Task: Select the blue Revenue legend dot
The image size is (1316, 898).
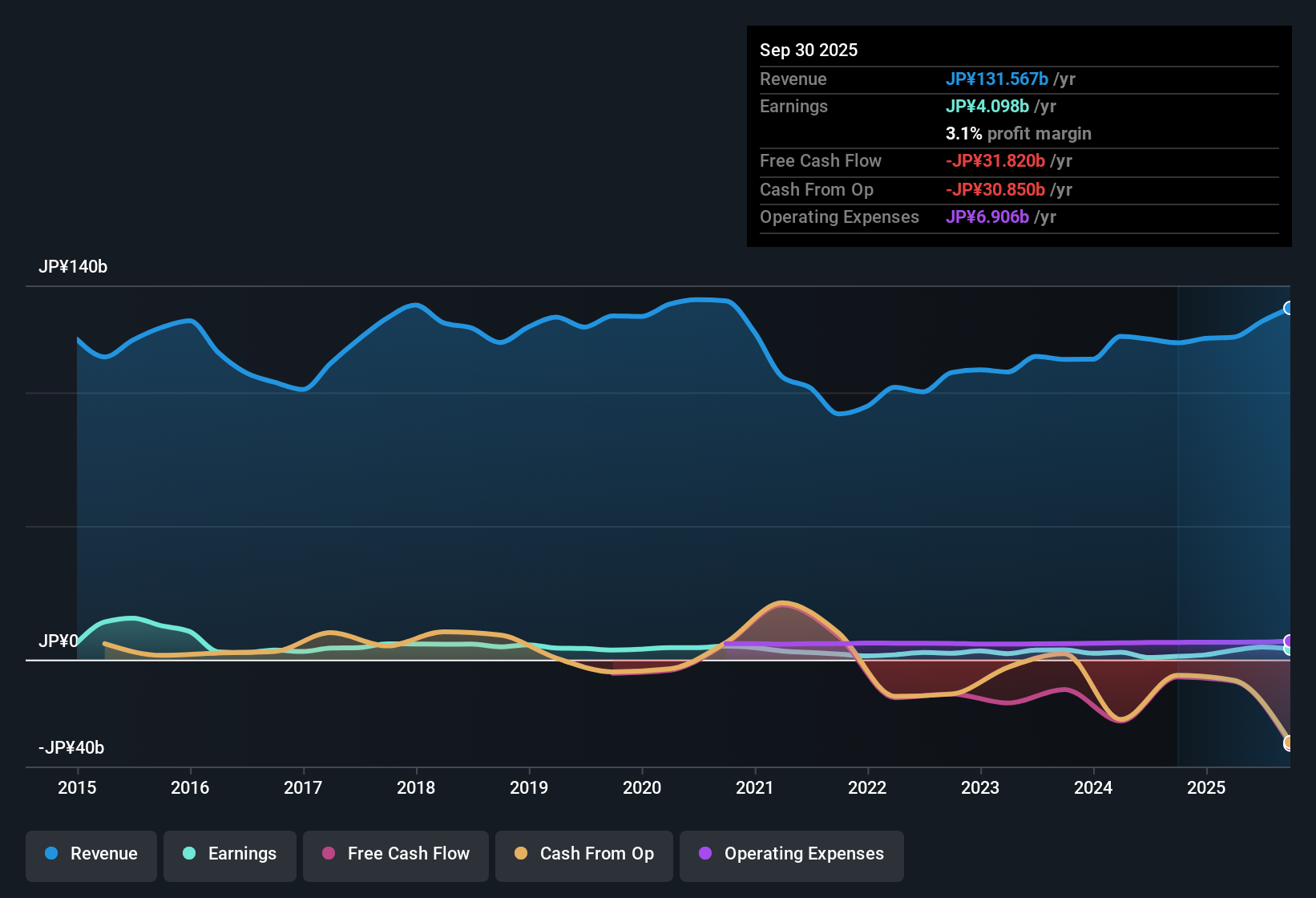Action: click(51, 854)
